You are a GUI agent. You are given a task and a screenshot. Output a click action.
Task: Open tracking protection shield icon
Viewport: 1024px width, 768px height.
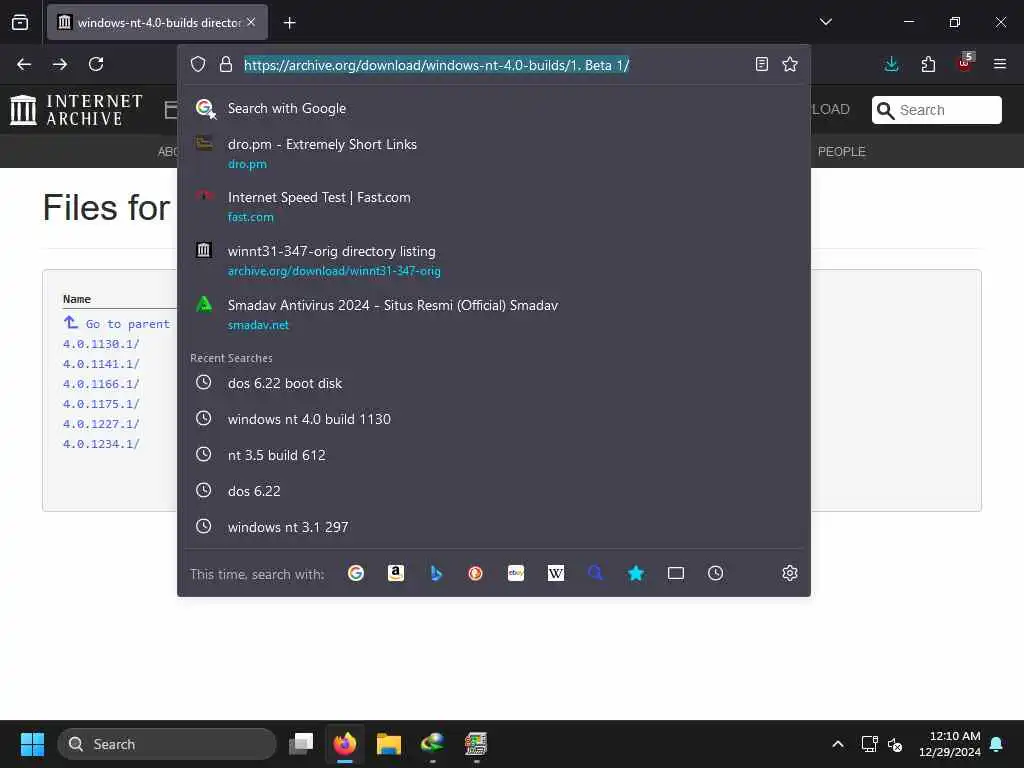[x=198, y=64]
